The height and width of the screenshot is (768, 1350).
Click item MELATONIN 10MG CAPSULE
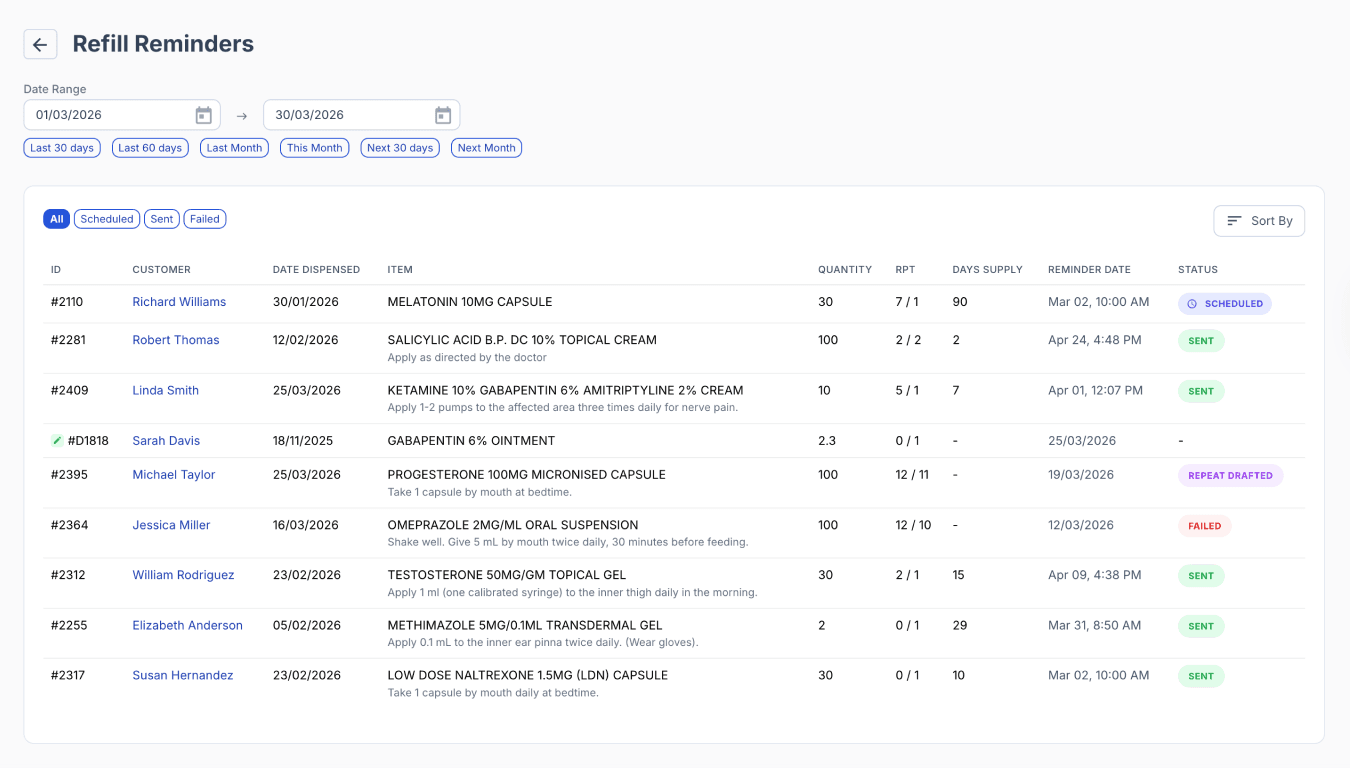tap(470, 302)
